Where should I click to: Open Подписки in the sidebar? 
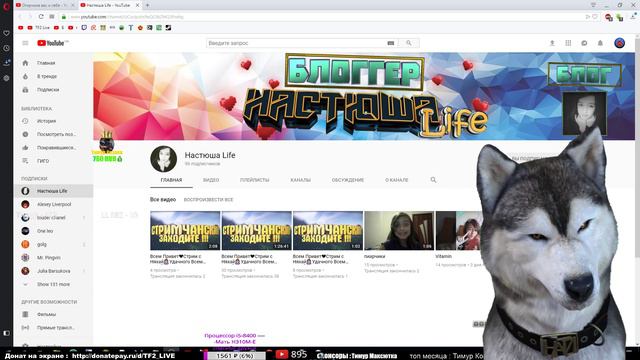click(x=53, y=89)
